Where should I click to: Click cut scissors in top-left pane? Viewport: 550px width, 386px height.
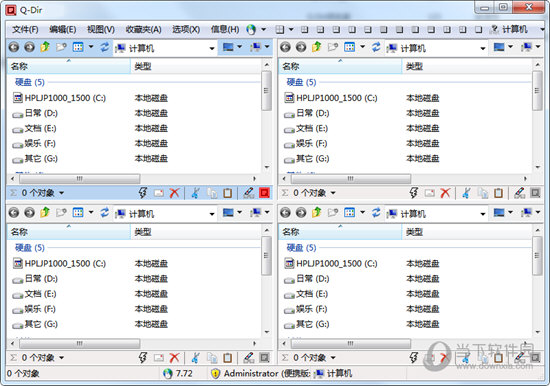coord(196,193)
